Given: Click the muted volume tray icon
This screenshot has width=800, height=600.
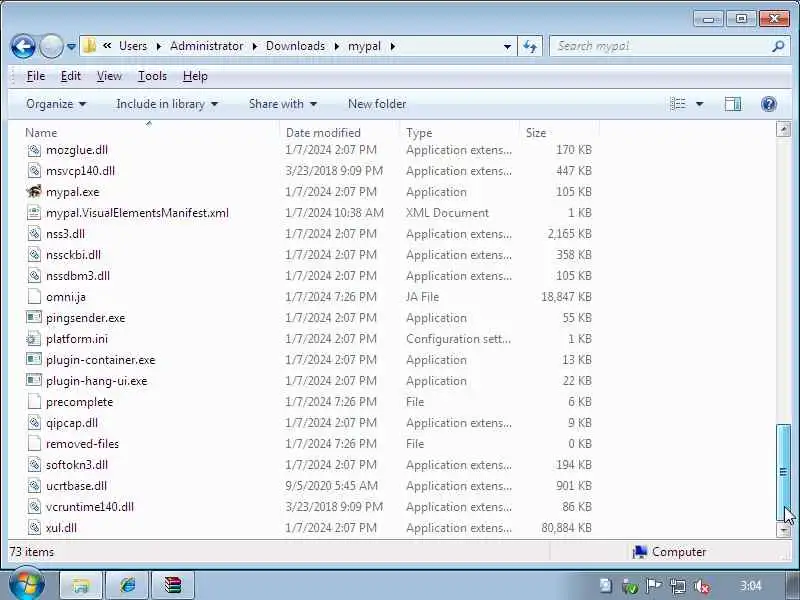Looking at the screenshot, I should pos(702,586).
